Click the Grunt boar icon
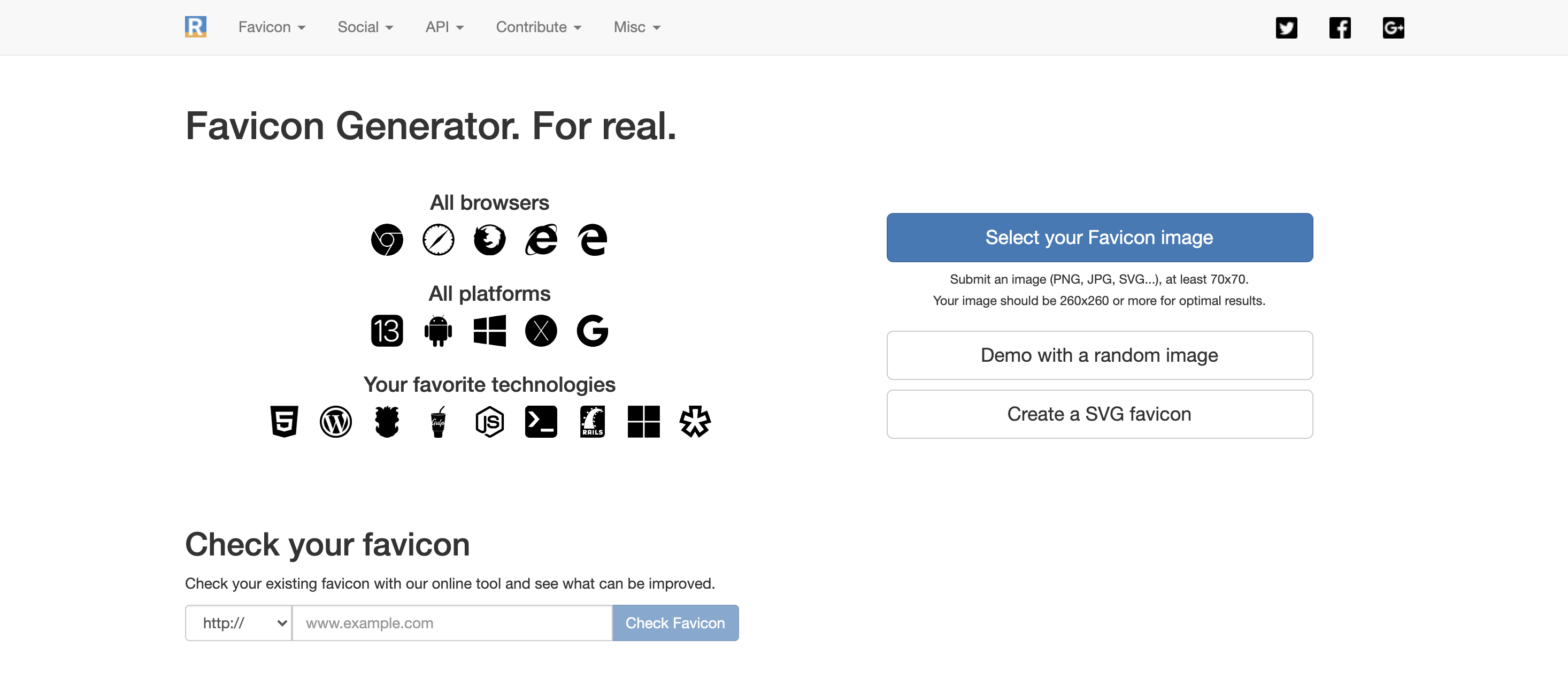 click(387, 421)
